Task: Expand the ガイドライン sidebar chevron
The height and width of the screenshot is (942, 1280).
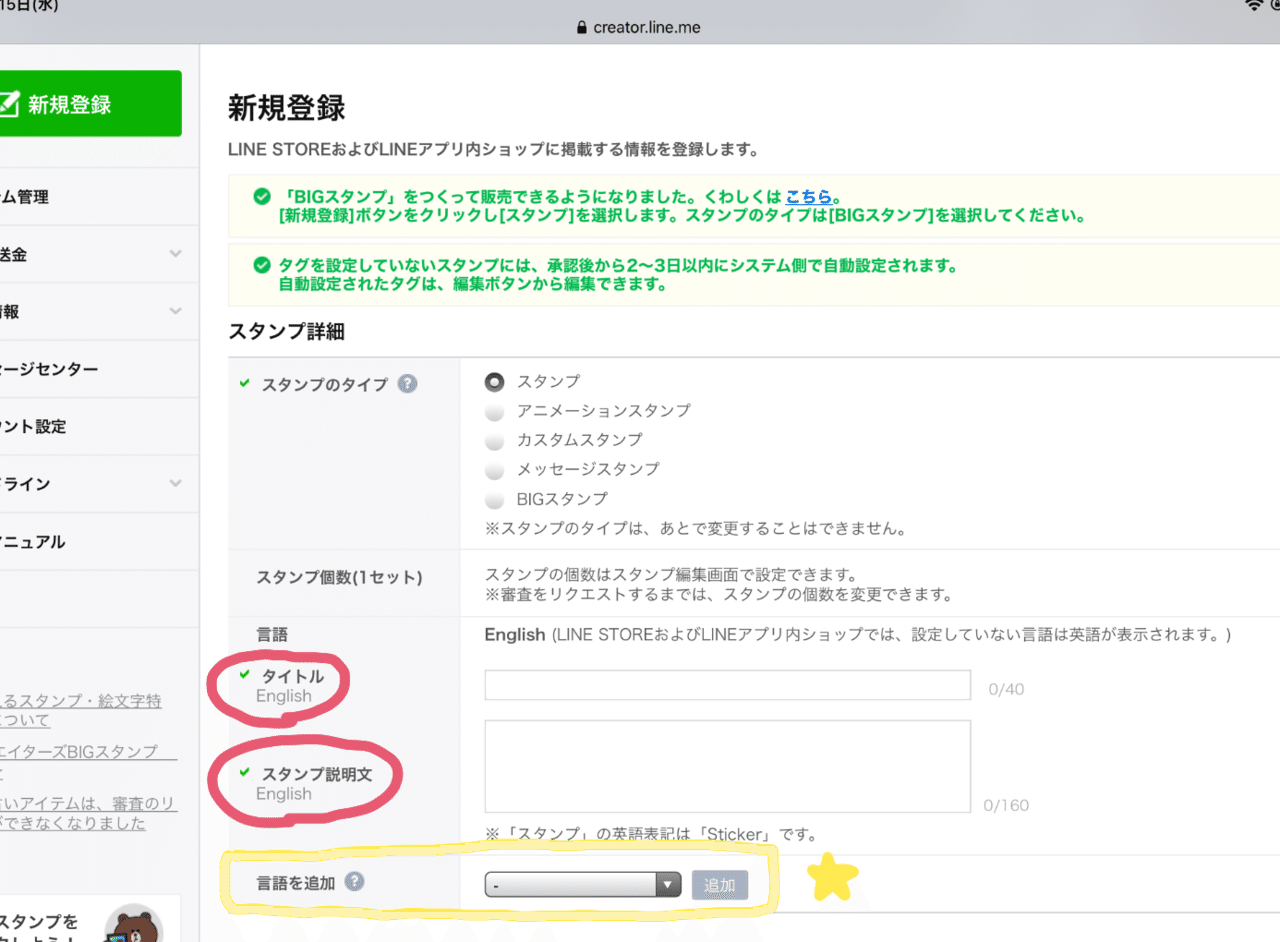Action: 176,483
